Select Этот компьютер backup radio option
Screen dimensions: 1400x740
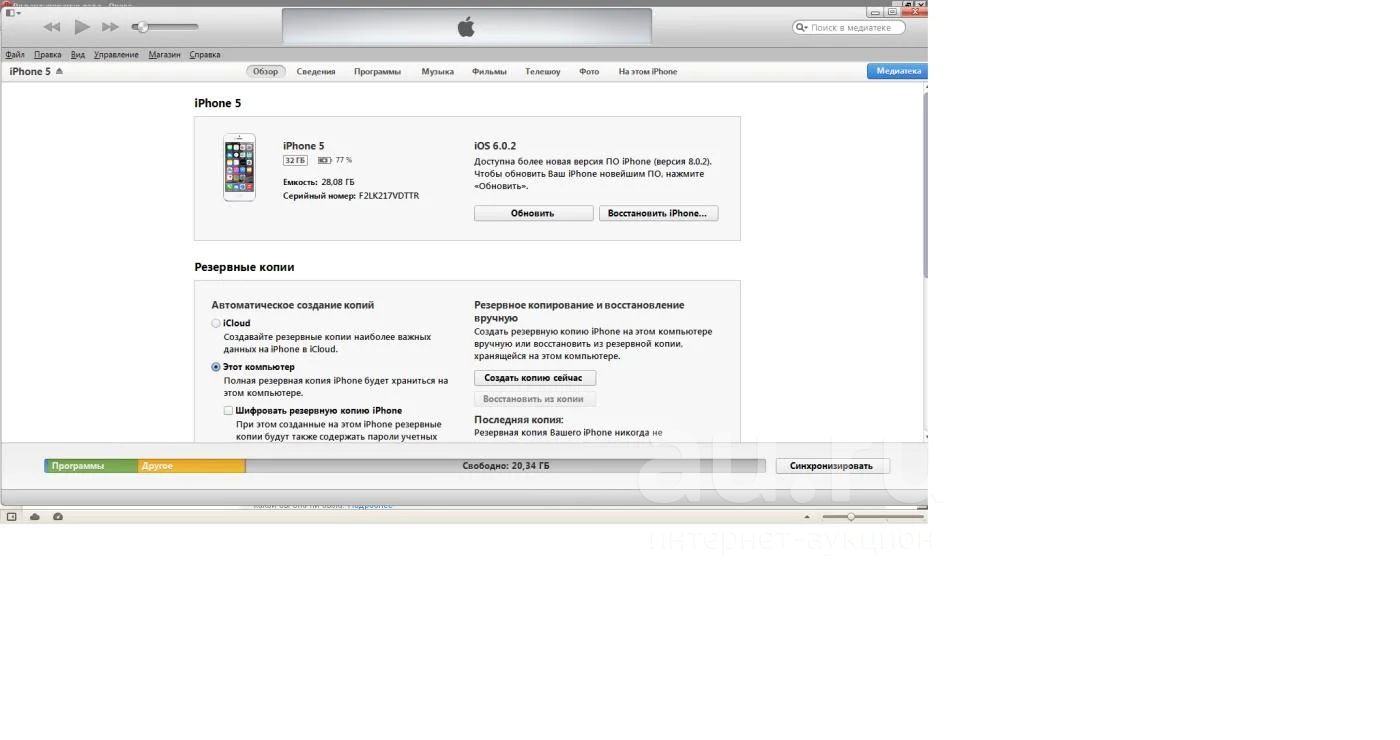(x=216, y=367)
